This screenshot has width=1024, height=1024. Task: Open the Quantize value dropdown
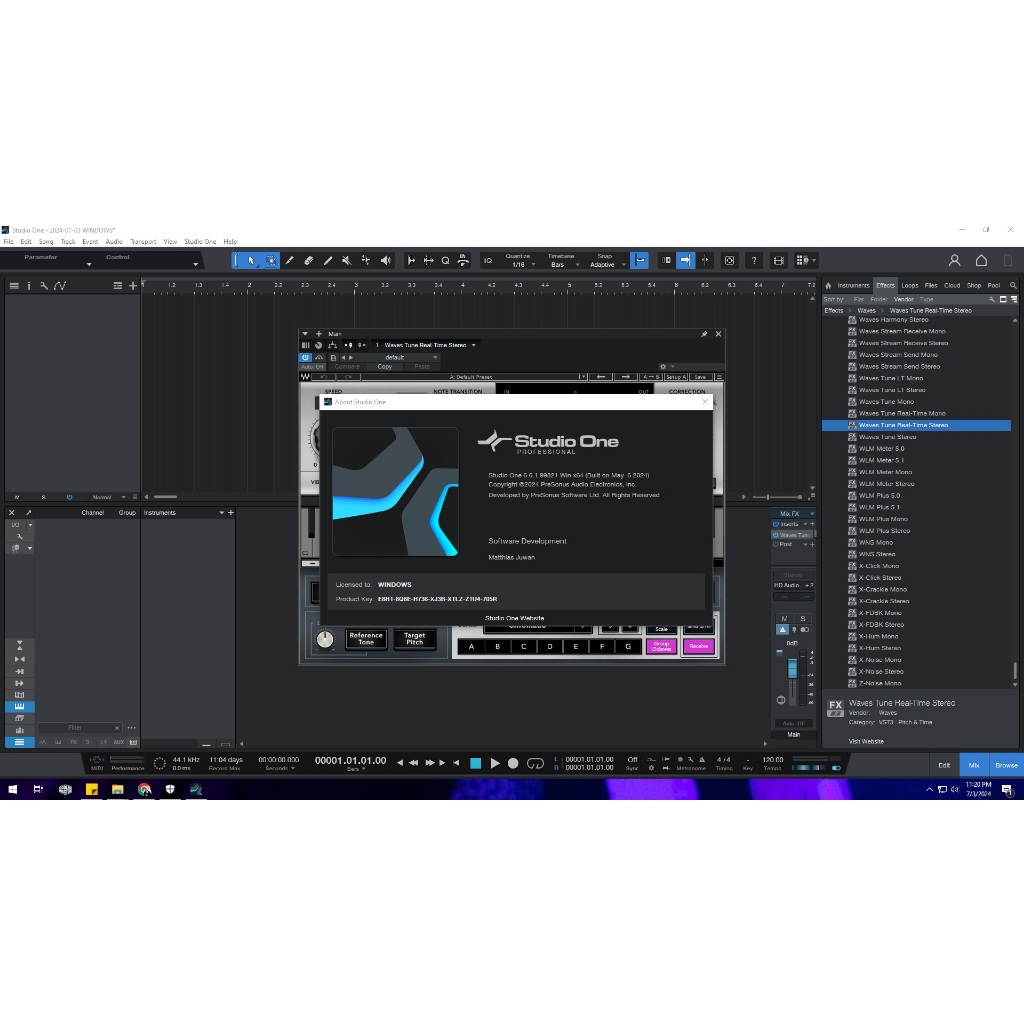point(521,265)
